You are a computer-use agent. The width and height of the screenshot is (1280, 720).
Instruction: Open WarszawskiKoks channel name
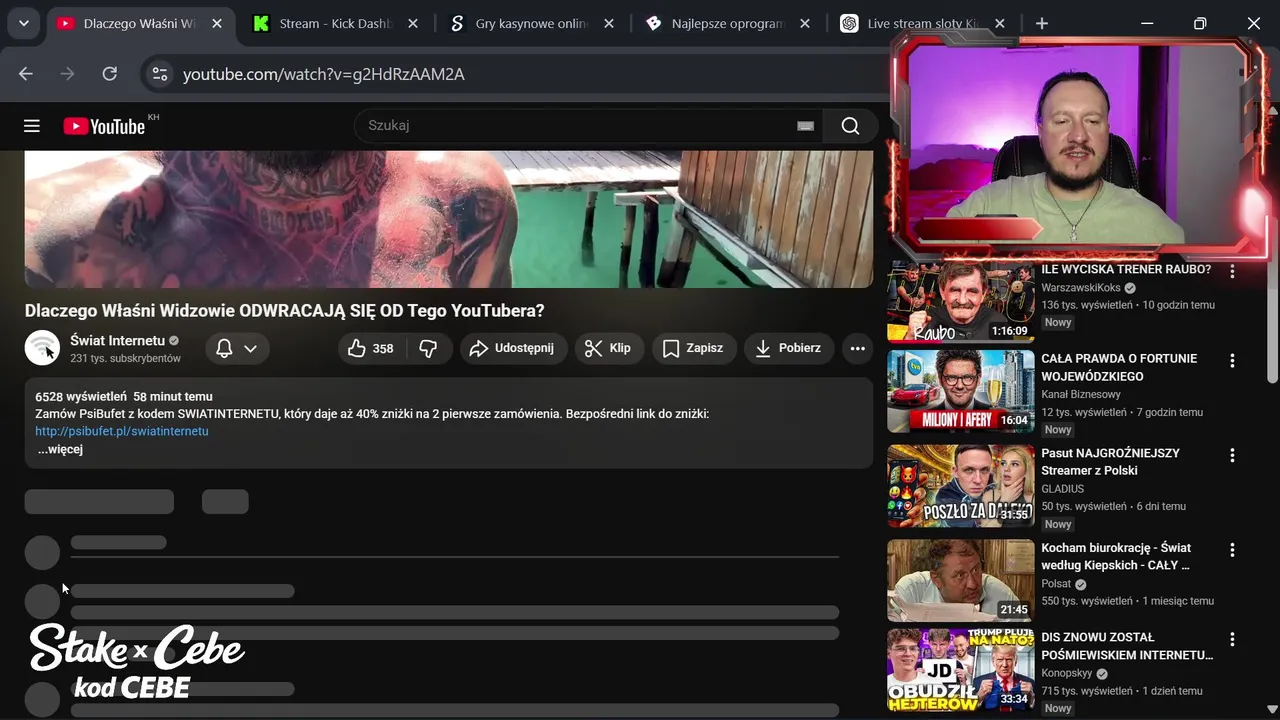click(x=1081, y=288)
